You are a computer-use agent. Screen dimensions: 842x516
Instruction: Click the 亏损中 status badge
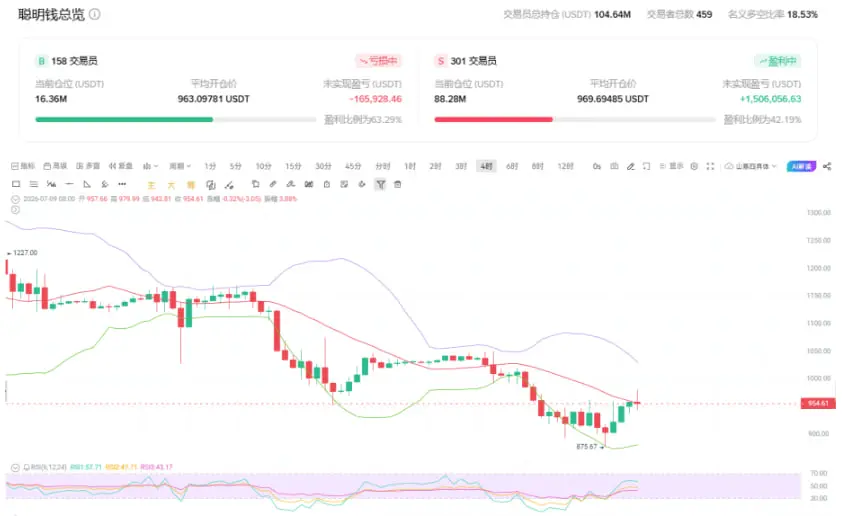[379, 61]
